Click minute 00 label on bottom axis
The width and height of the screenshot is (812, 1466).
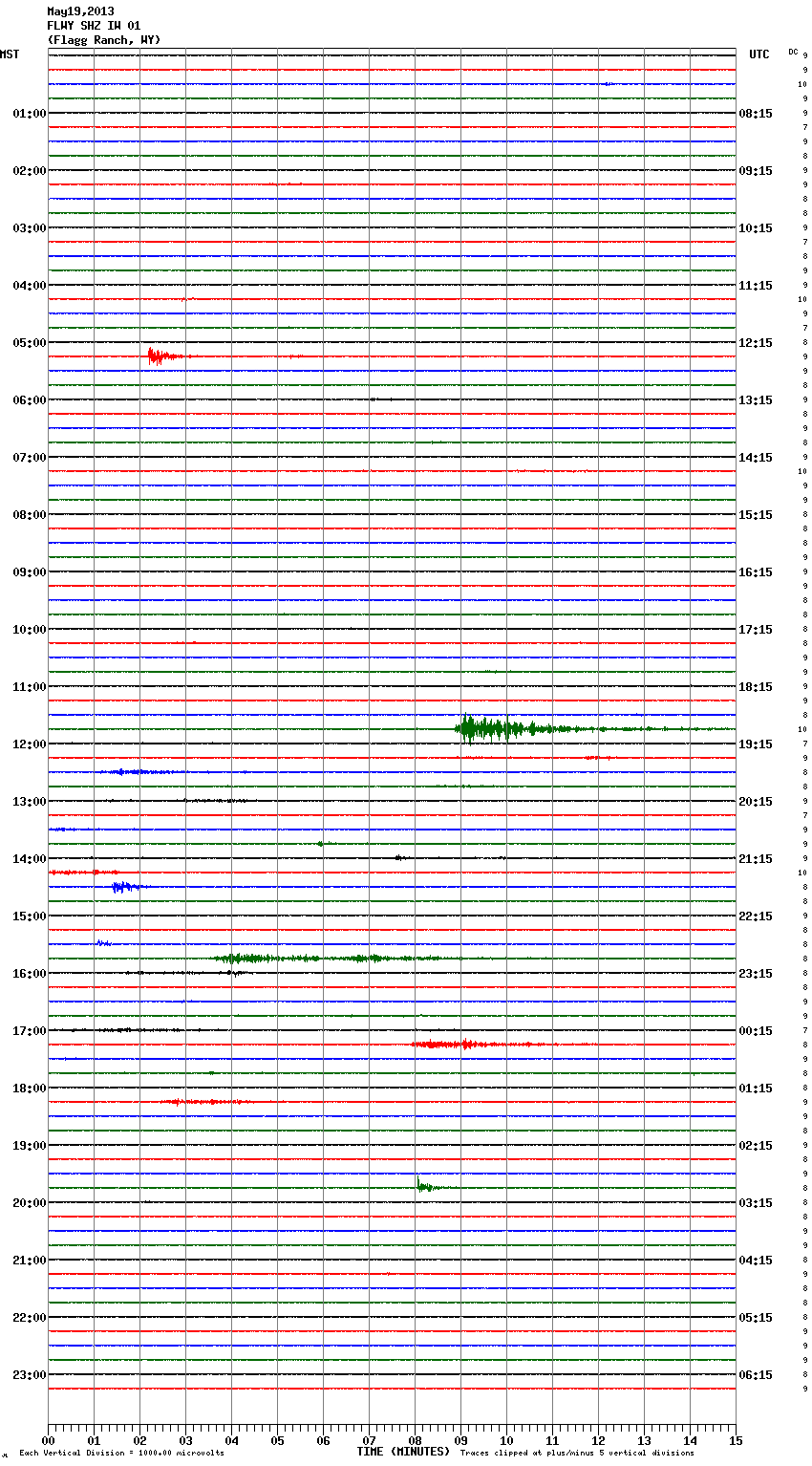click(x=48, y=1440)
